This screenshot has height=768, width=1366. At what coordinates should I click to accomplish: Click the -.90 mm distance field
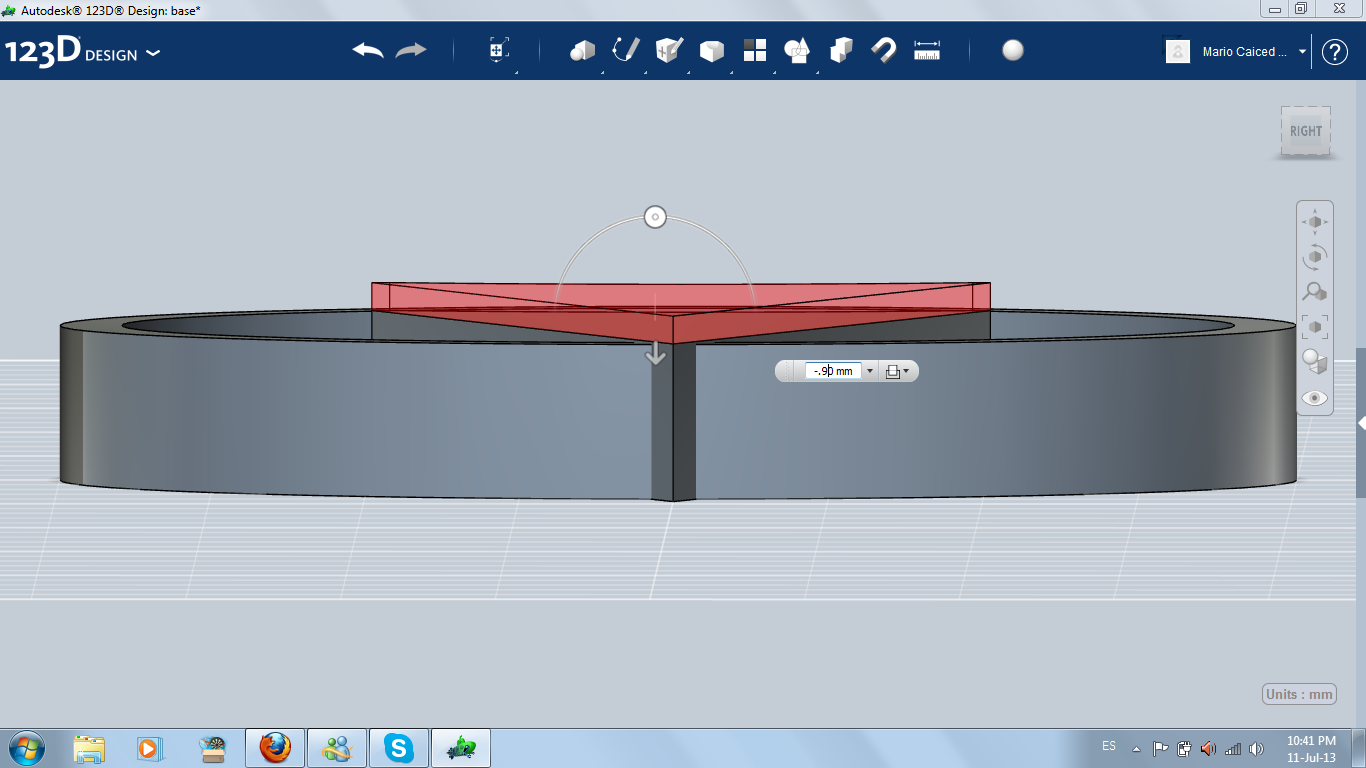(833, 371)
